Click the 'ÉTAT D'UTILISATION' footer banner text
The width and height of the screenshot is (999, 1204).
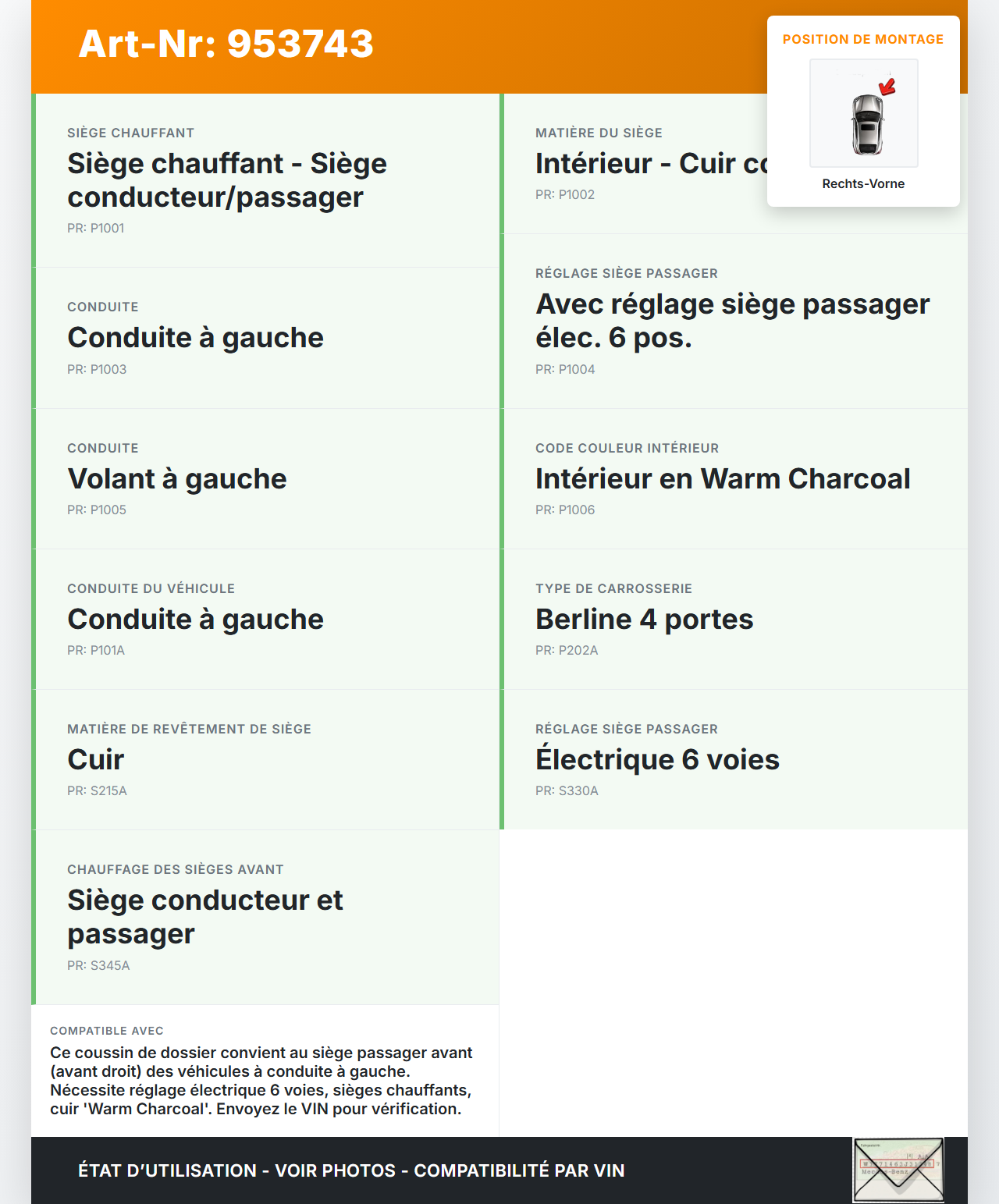[x=351, y=1170]
